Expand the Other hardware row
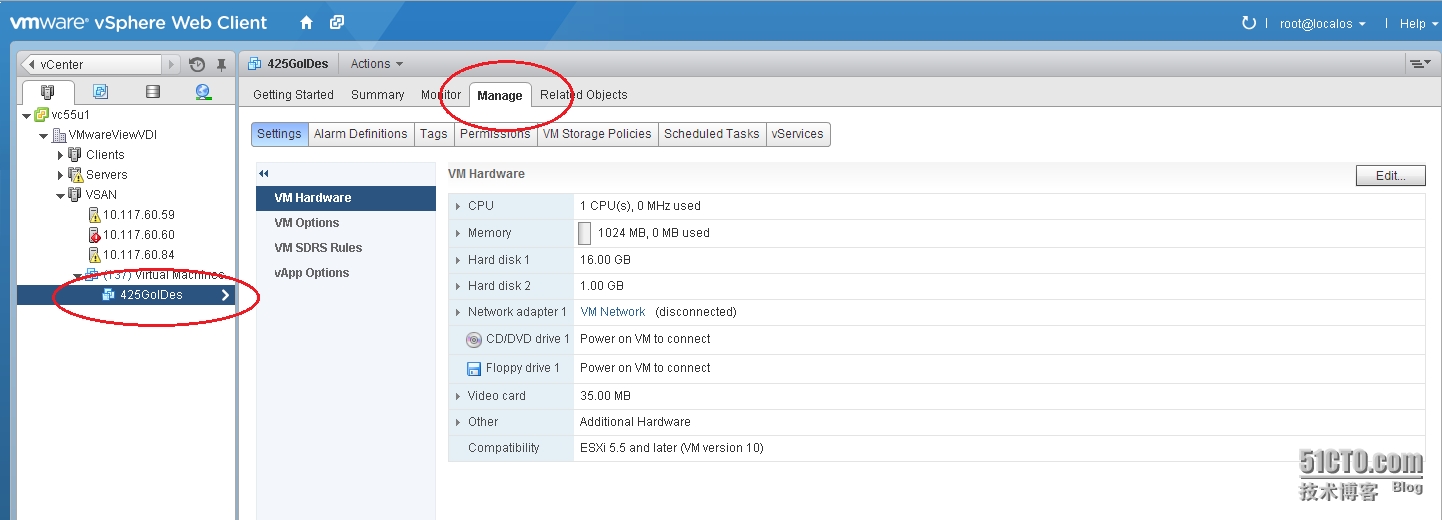 coord(458,422)
